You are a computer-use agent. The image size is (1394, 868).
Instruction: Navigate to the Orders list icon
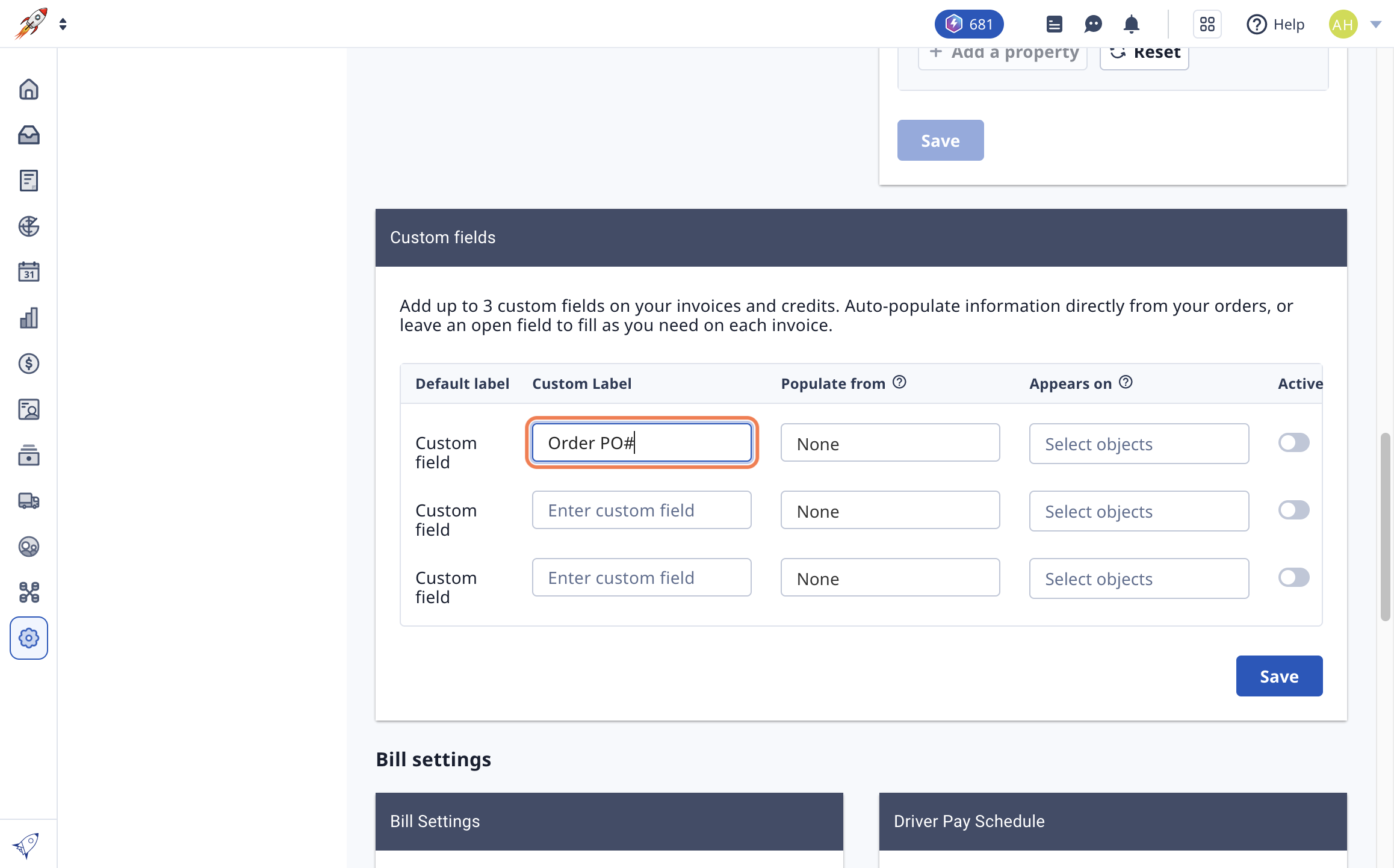tap(29, 180)
